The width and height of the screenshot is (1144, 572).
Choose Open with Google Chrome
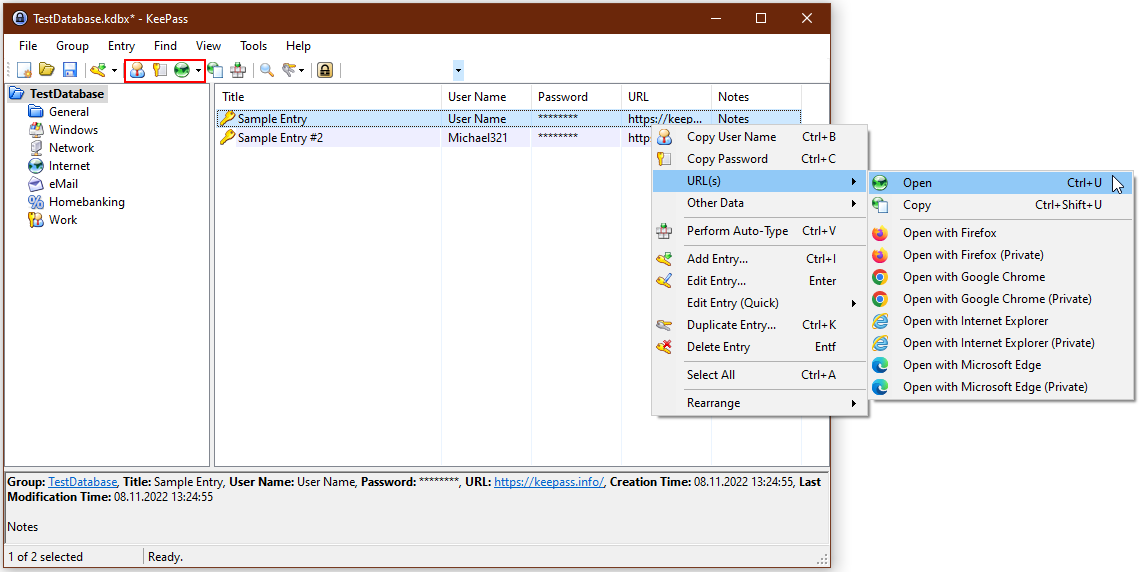click(1000, 277)
